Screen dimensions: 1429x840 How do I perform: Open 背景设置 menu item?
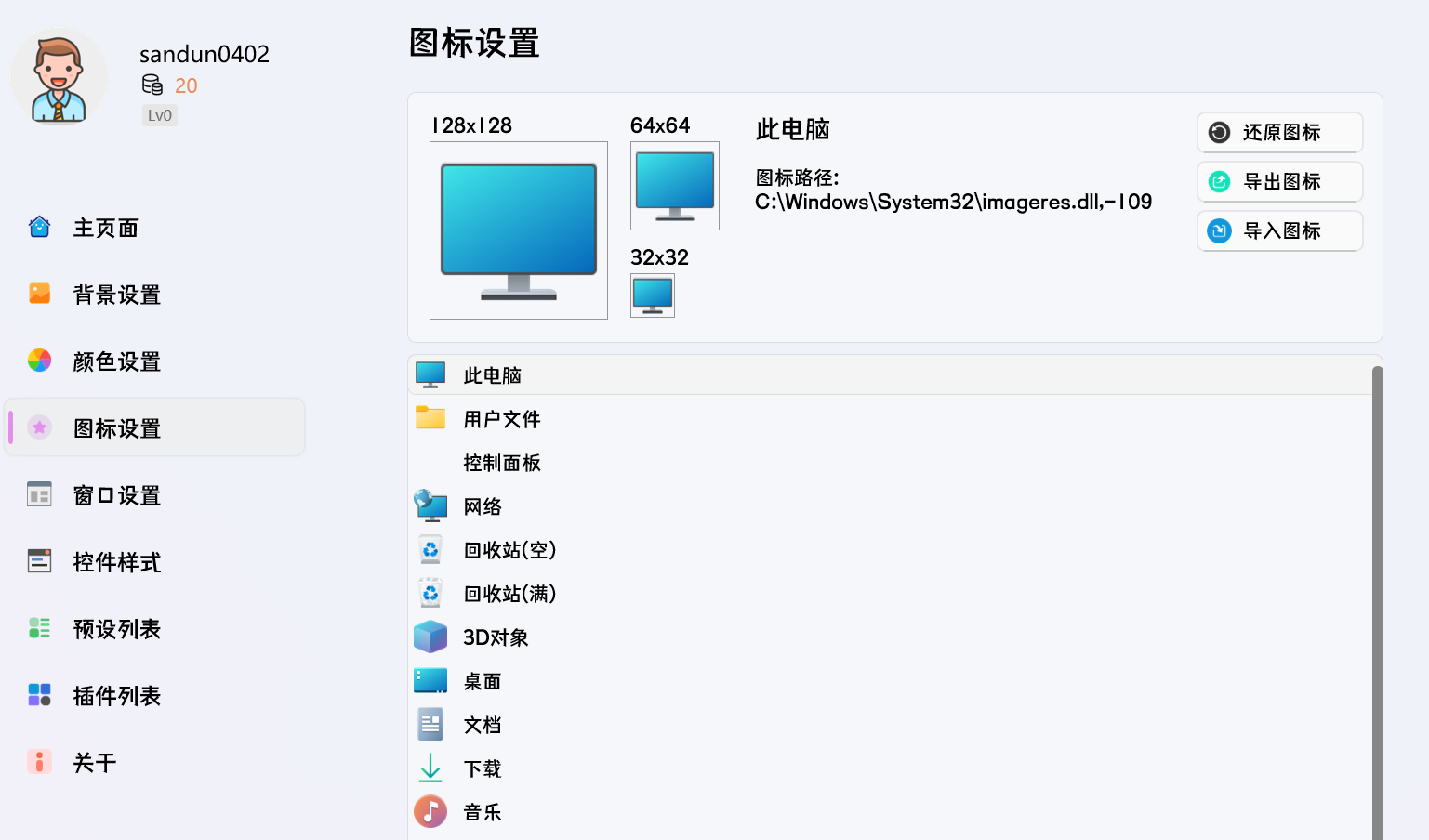[154, 294]
